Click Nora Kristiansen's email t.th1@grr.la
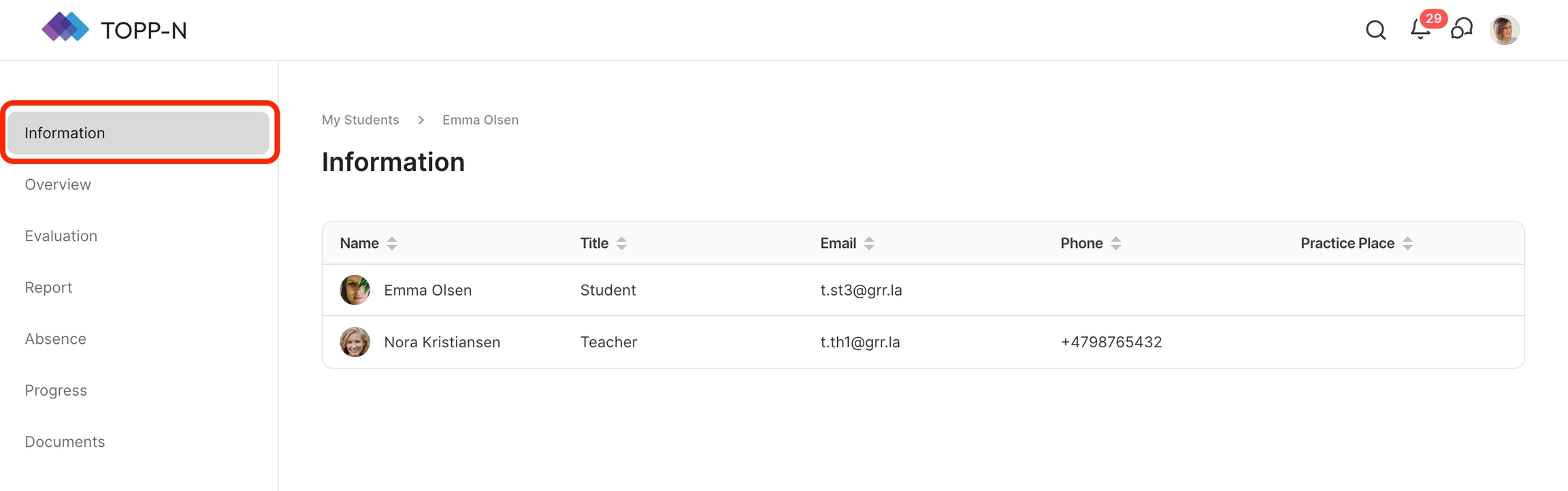The image size is (1568, 491). point(860,342)
